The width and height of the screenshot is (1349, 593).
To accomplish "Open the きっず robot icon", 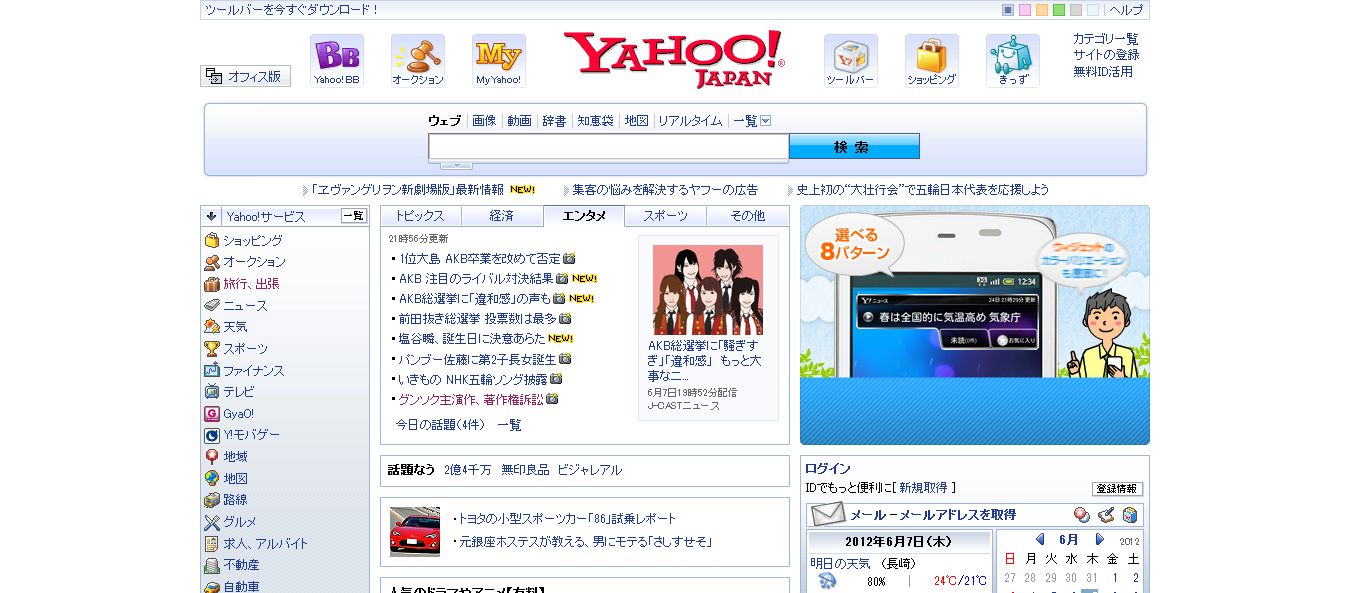I will pyautogui.click(x=1013, y=61).
